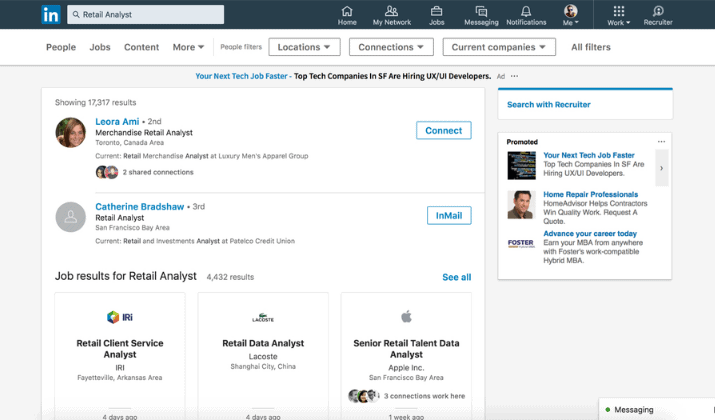The width and height of the screenshot is (715, 420).
Task: Open Your Next Tech Job Faster promoted link
Action: pos(589,155)
